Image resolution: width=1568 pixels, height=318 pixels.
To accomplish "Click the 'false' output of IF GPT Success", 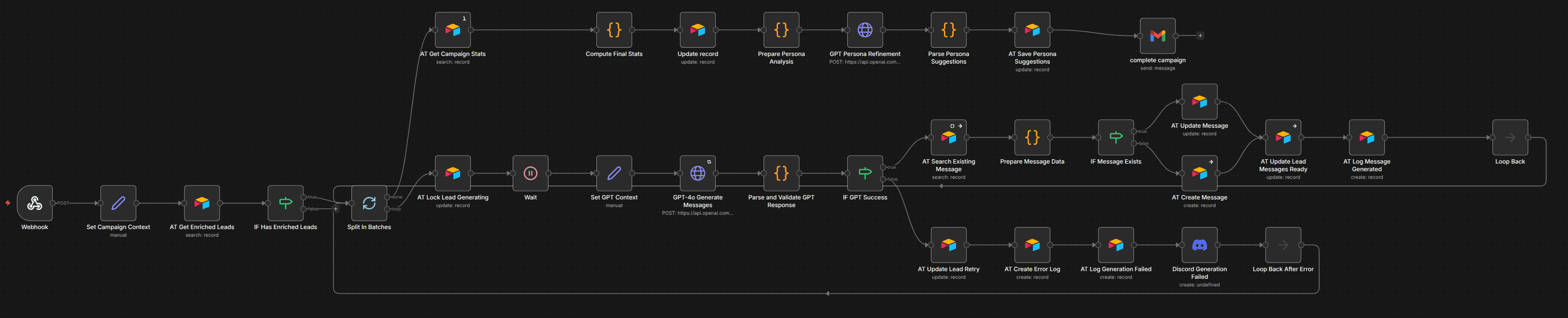I will point(883,179).
